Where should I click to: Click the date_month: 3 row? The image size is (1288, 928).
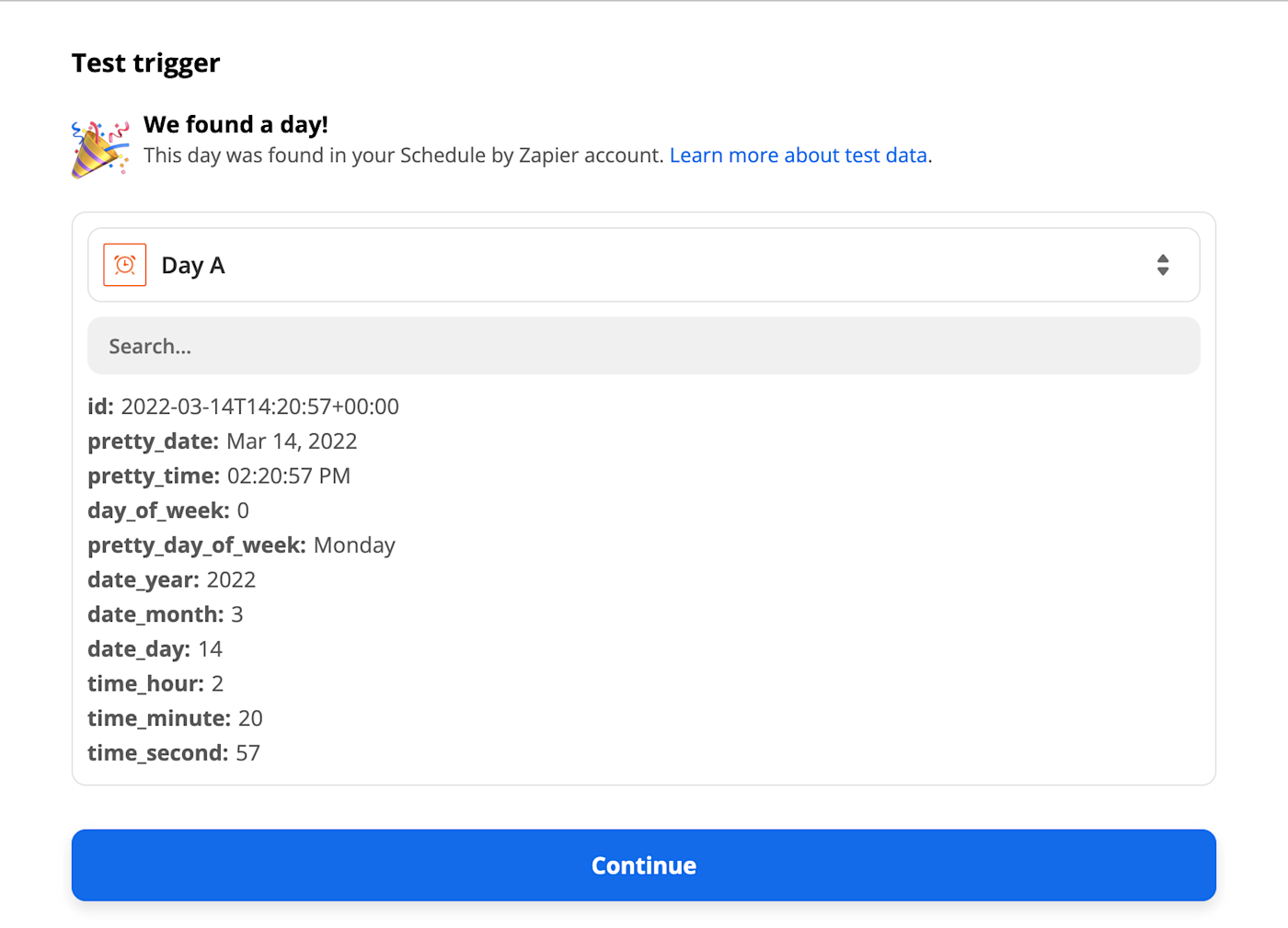(x=166, y=614)
